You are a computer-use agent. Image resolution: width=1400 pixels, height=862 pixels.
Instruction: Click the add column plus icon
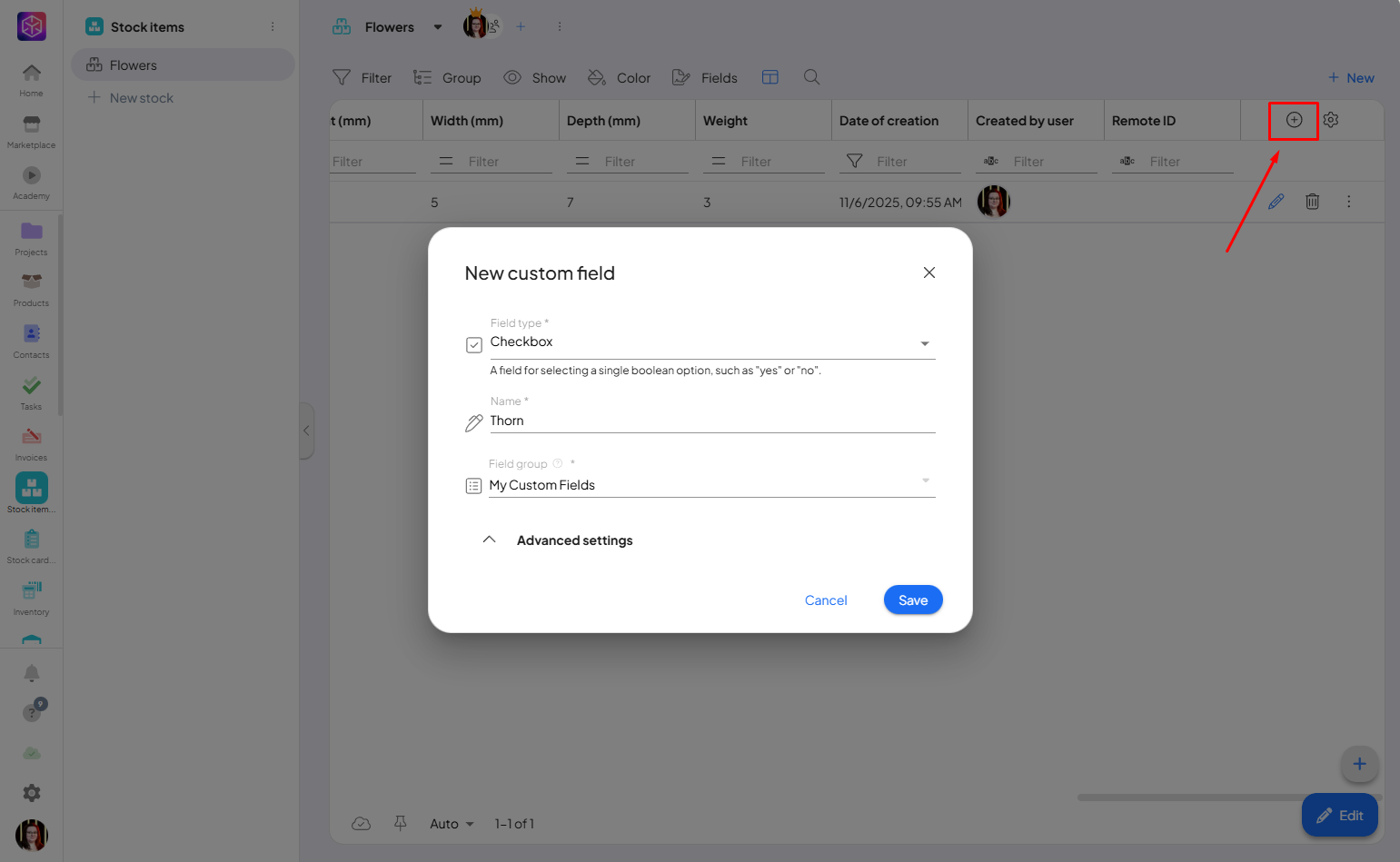[x=1294, y=120]
